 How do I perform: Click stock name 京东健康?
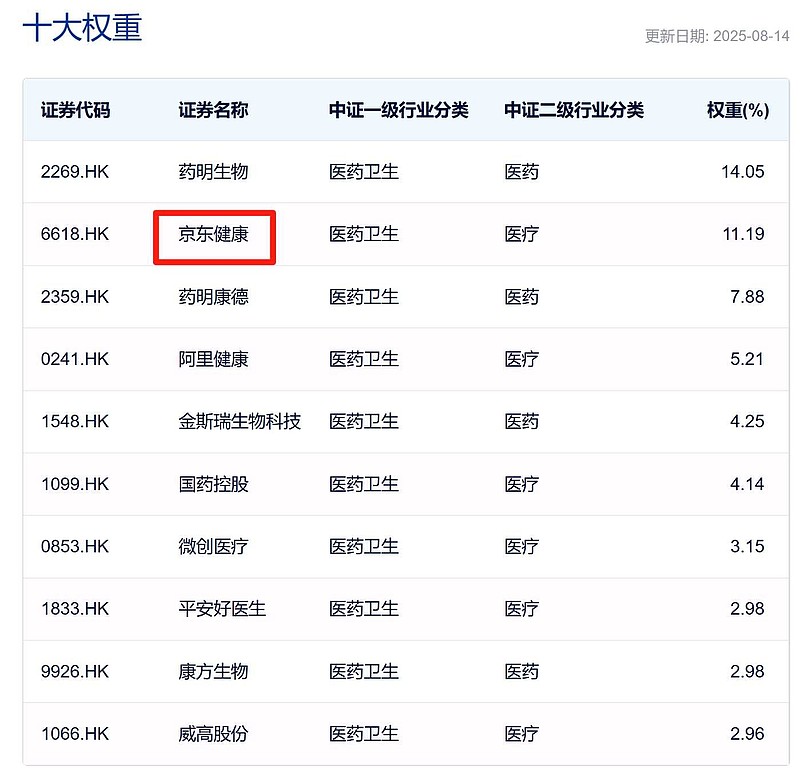(213, 234)
